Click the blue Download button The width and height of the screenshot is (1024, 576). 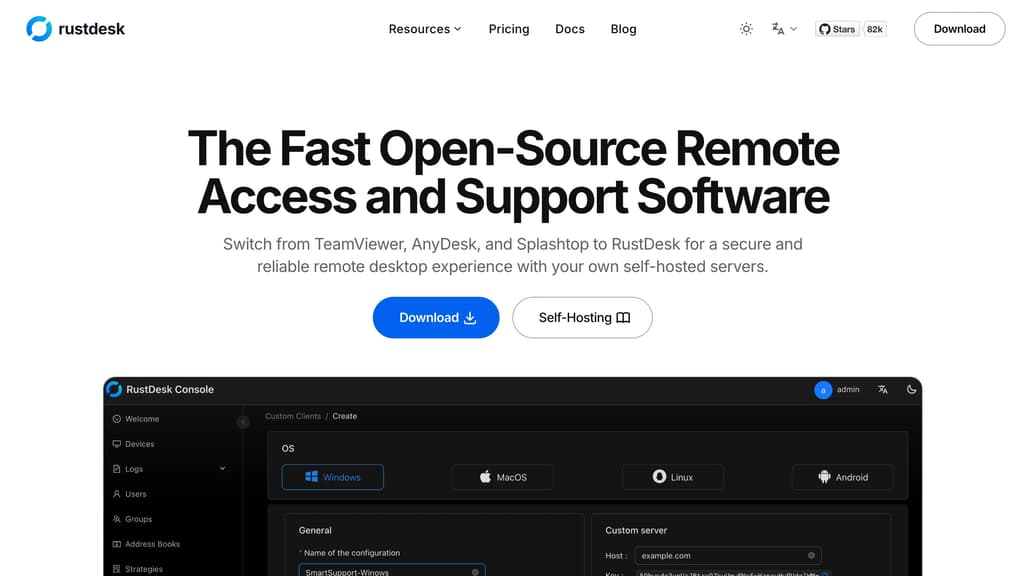[x=435, y=317]
